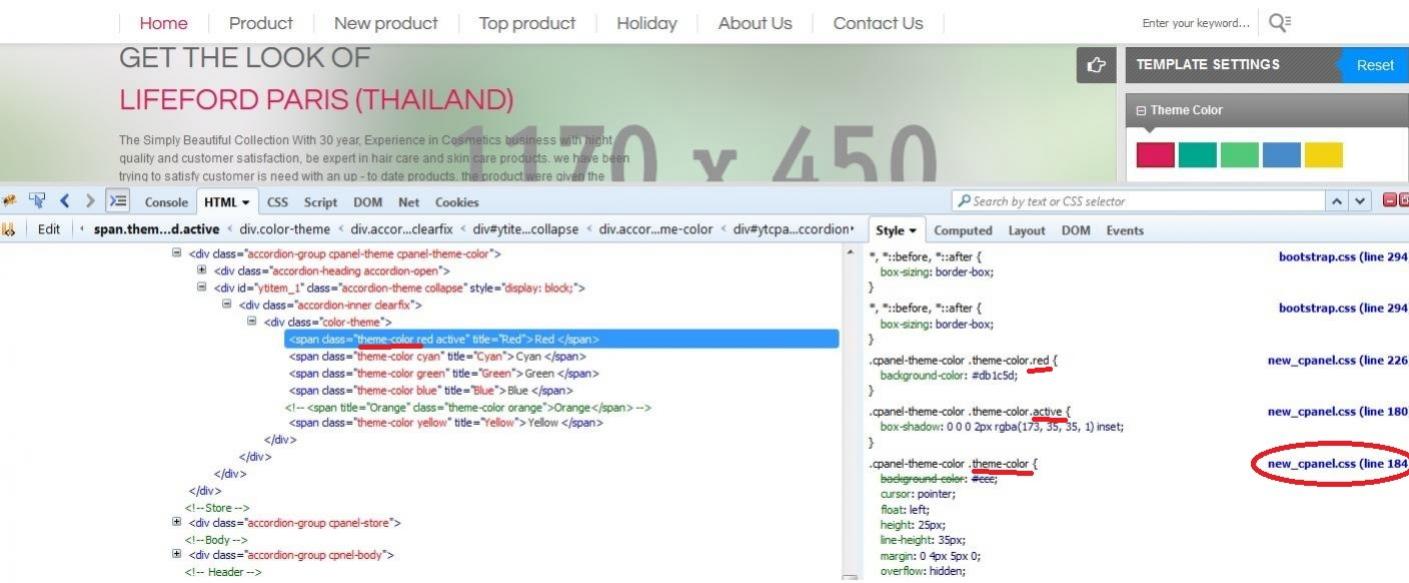Open the Top product menu item
Screen dimensions: 1409x583
(527, 23)
